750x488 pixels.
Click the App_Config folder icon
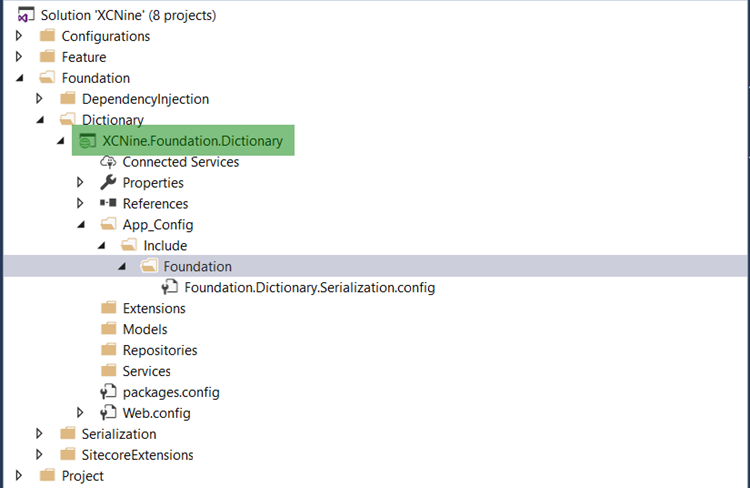point(109,224)
